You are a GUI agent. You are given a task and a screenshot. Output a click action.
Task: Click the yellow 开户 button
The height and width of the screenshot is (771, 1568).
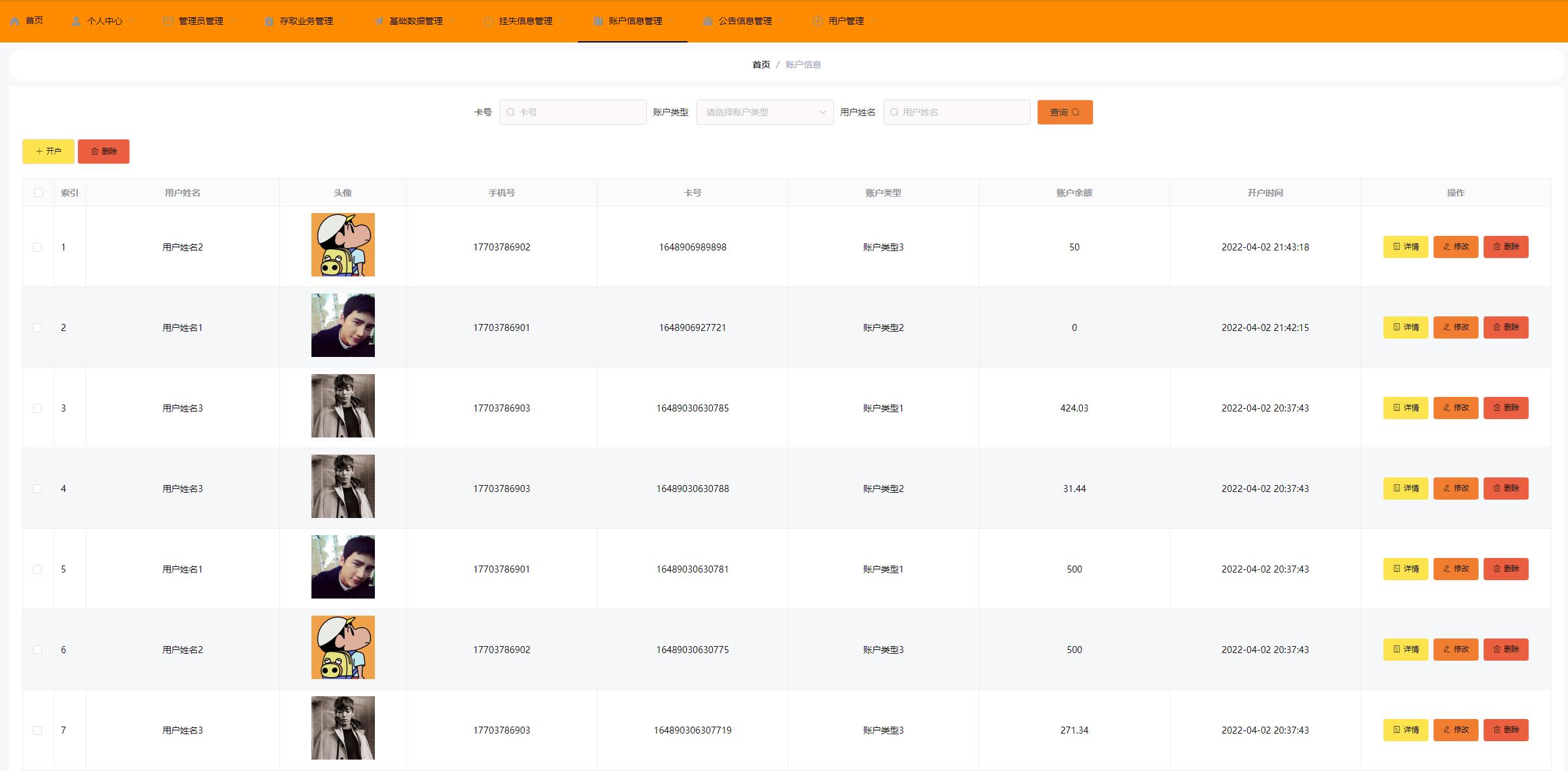click(x=48, y=152)
